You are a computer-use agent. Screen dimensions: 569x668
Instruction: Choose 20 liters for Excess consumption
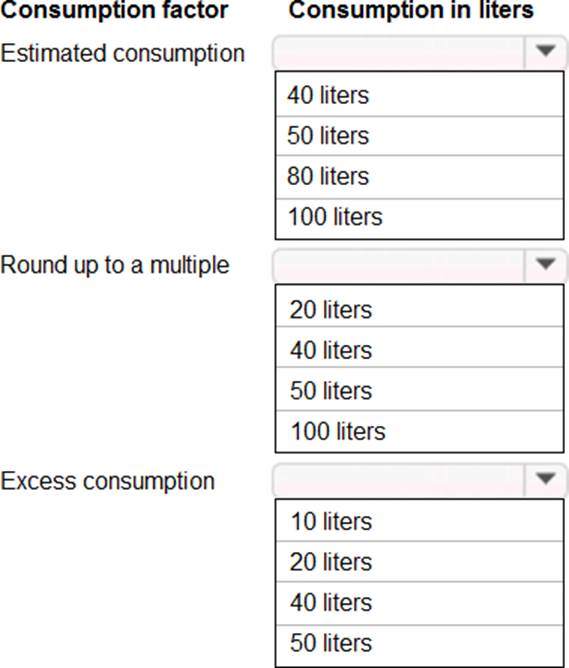[x=420, y=561]
